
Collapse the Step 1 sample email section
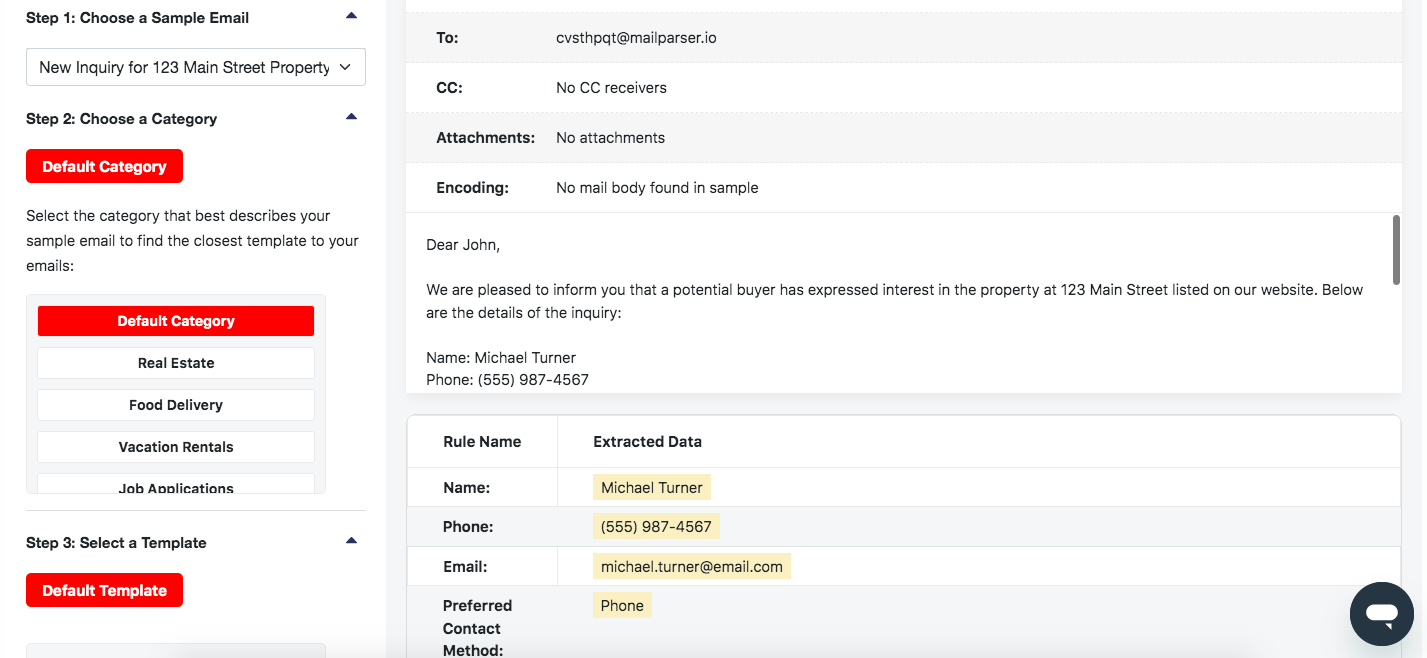[x=351, y=15]
